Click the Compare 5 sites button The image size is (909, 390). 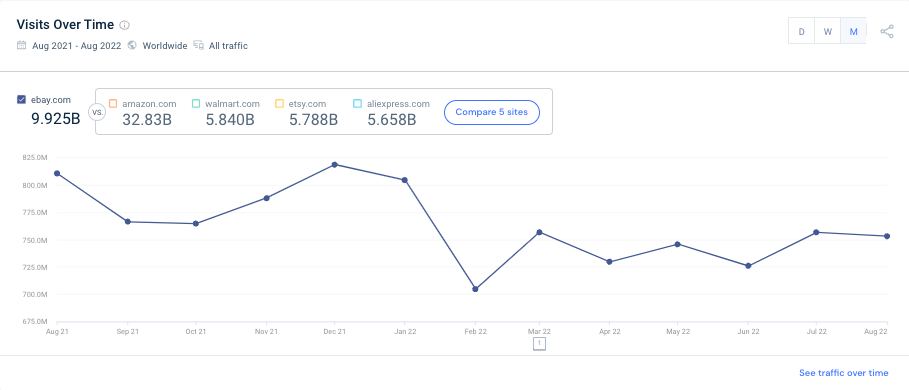coord(492,112)
